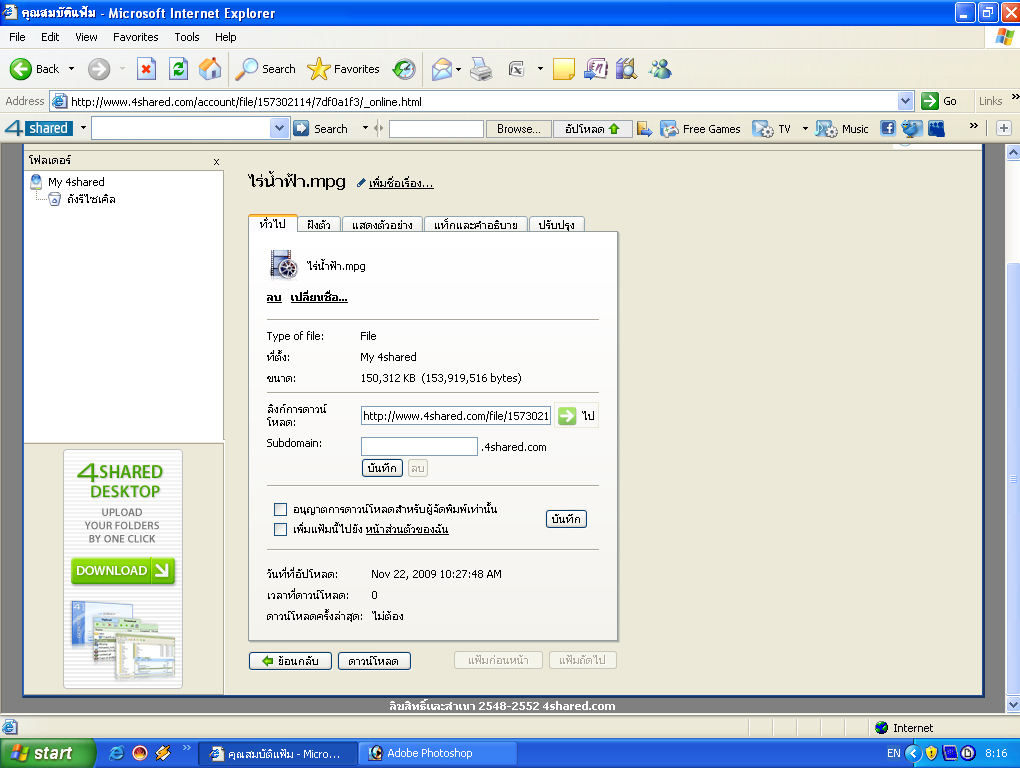The height and width of the screenshot is (768, 1020).
Task: Print the page using printer icon
Action: click(x=481, y=69)
